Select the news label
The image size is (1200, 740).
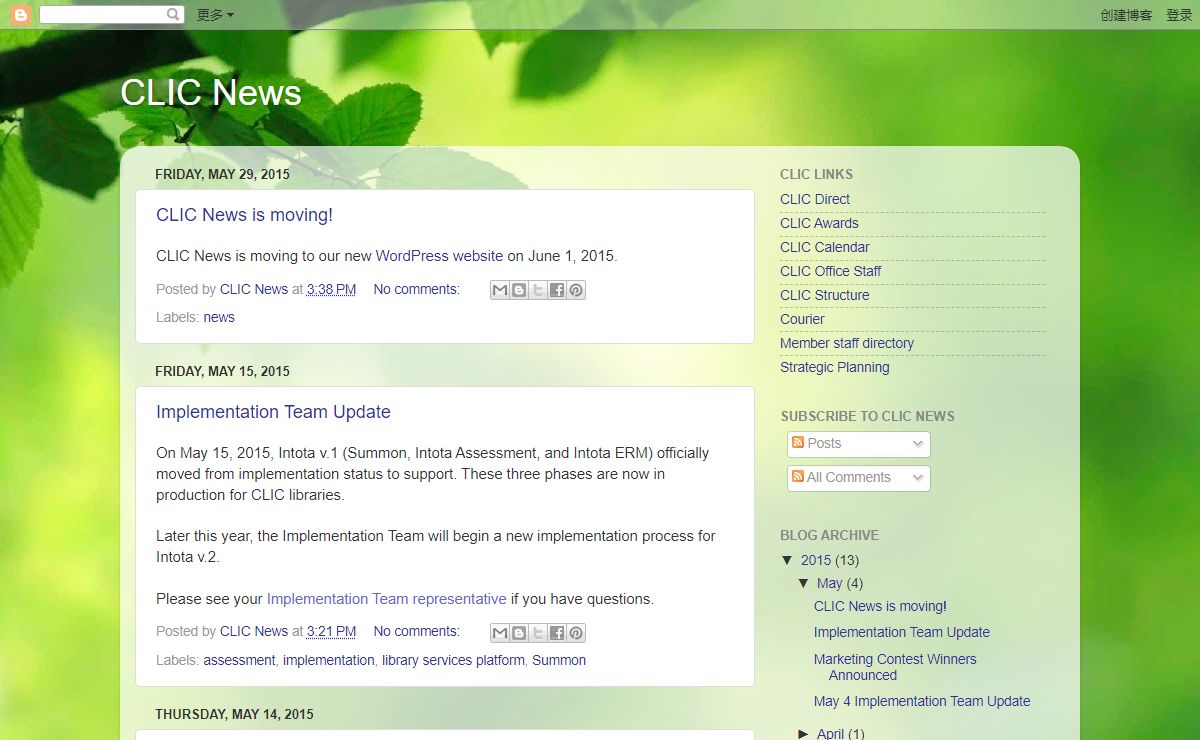tap(219, 317)
